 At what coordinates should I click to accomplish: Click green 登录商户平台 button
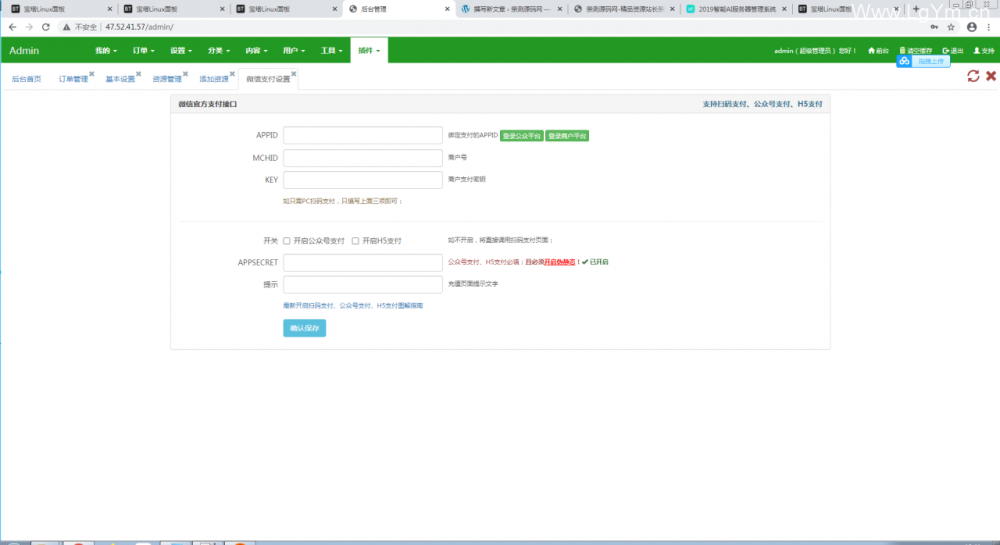coord(567,136)
